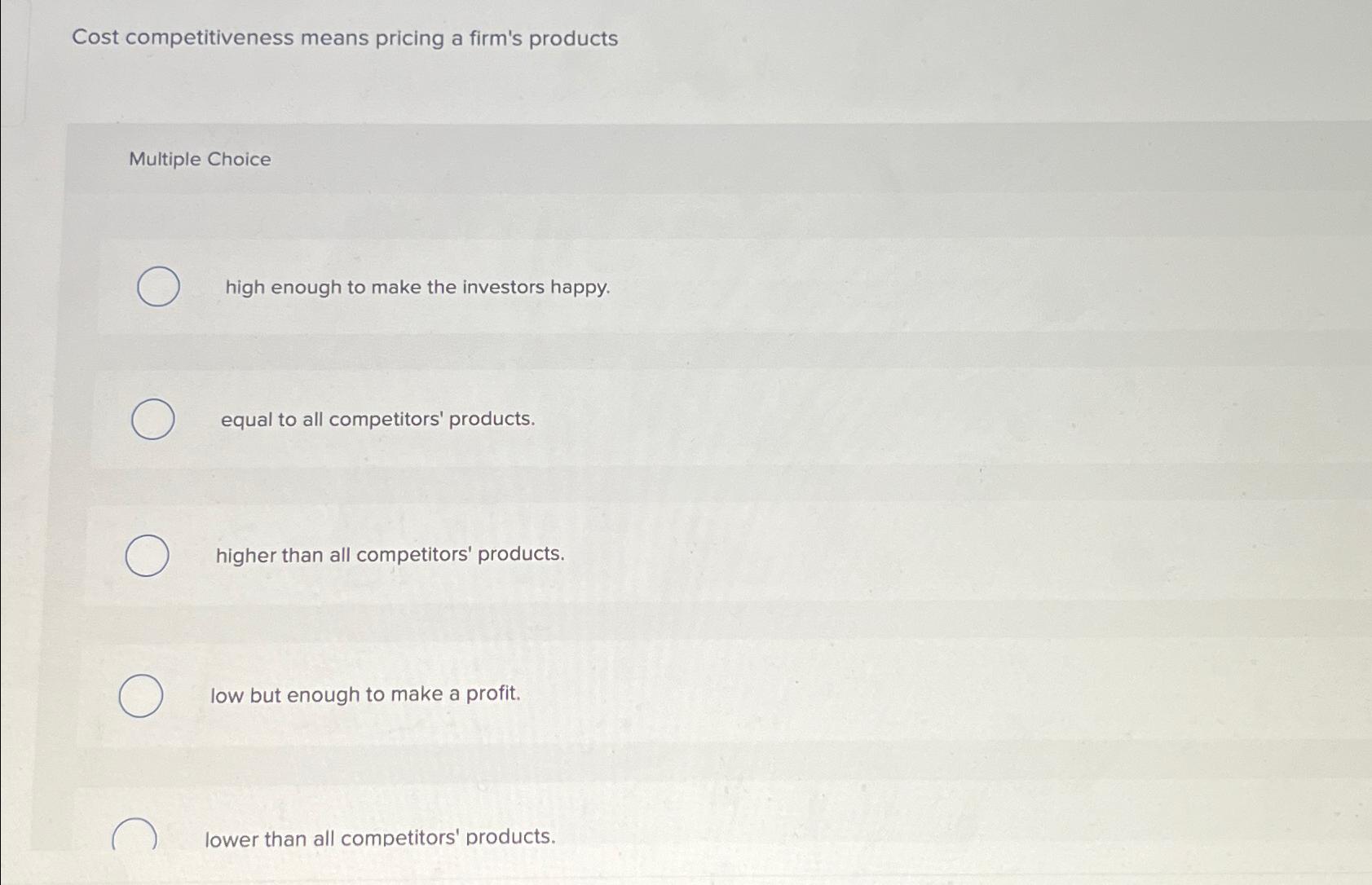Click the label "higher than all competitors' products"
The image size is (1372, 885).
(x=390, y=556)
